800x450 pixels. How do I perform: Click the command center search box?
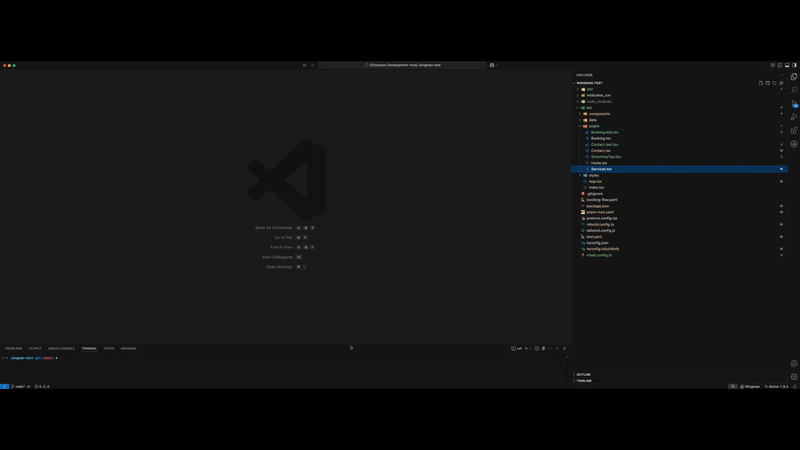pyautogui.click(x=402, y=65)
